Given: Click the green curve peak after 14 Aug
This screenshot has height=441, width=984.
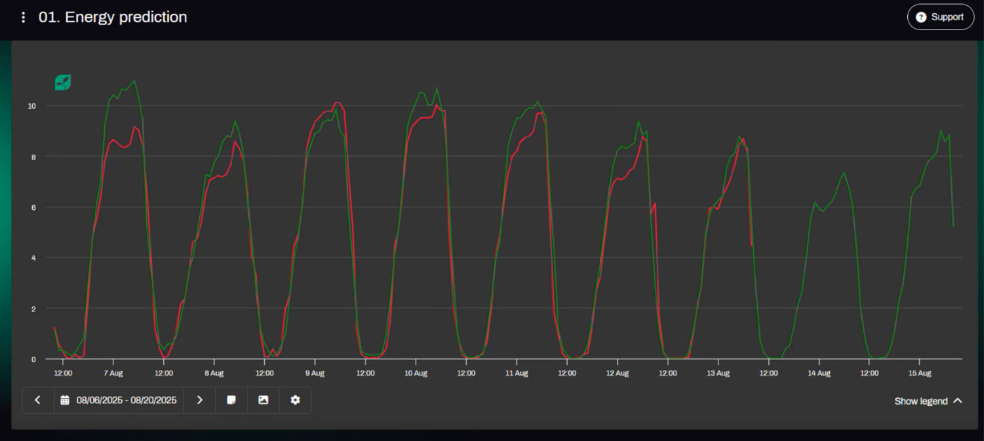Looking at the screenshot, I should tap(844, 172).
